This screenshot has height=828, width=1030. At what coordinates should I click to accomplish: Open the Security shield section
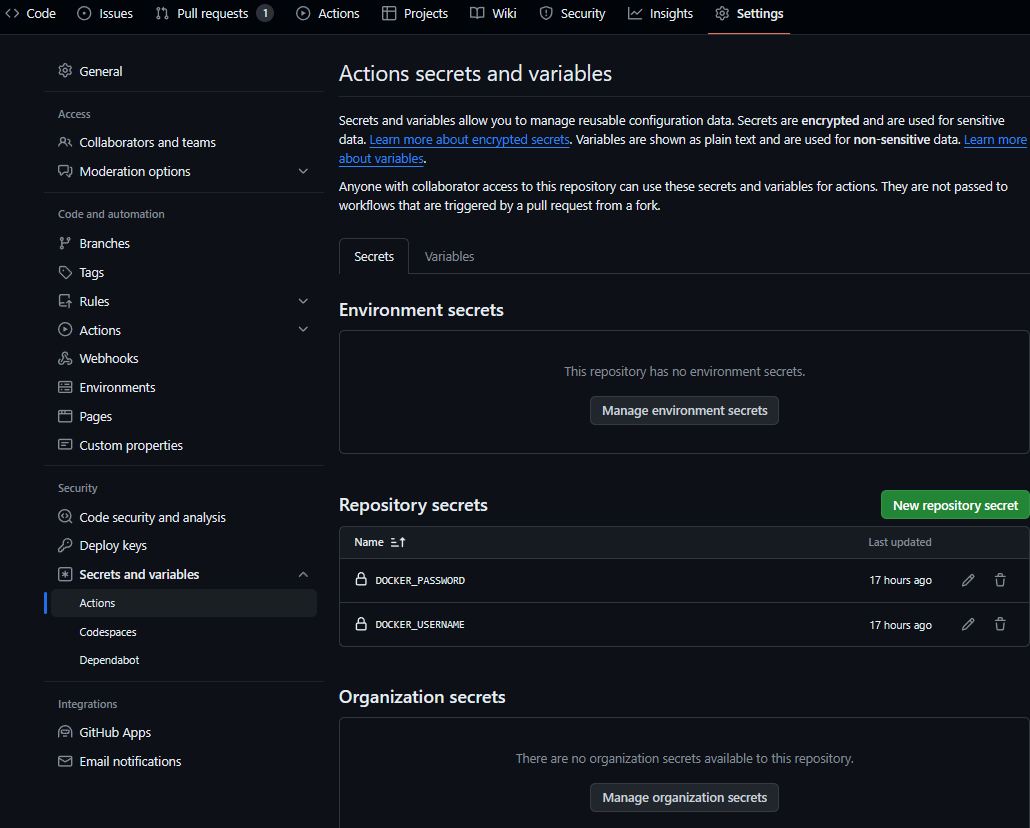click(572, 13)
